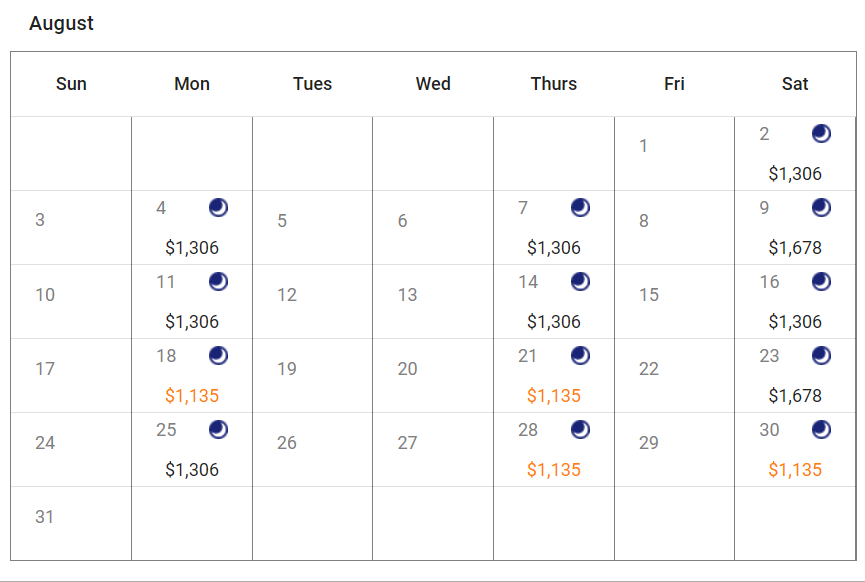Select the $1,135 fare on August 18
Image resolution: width=865 pixels, height=582 pixels.
tap(192, 396)
